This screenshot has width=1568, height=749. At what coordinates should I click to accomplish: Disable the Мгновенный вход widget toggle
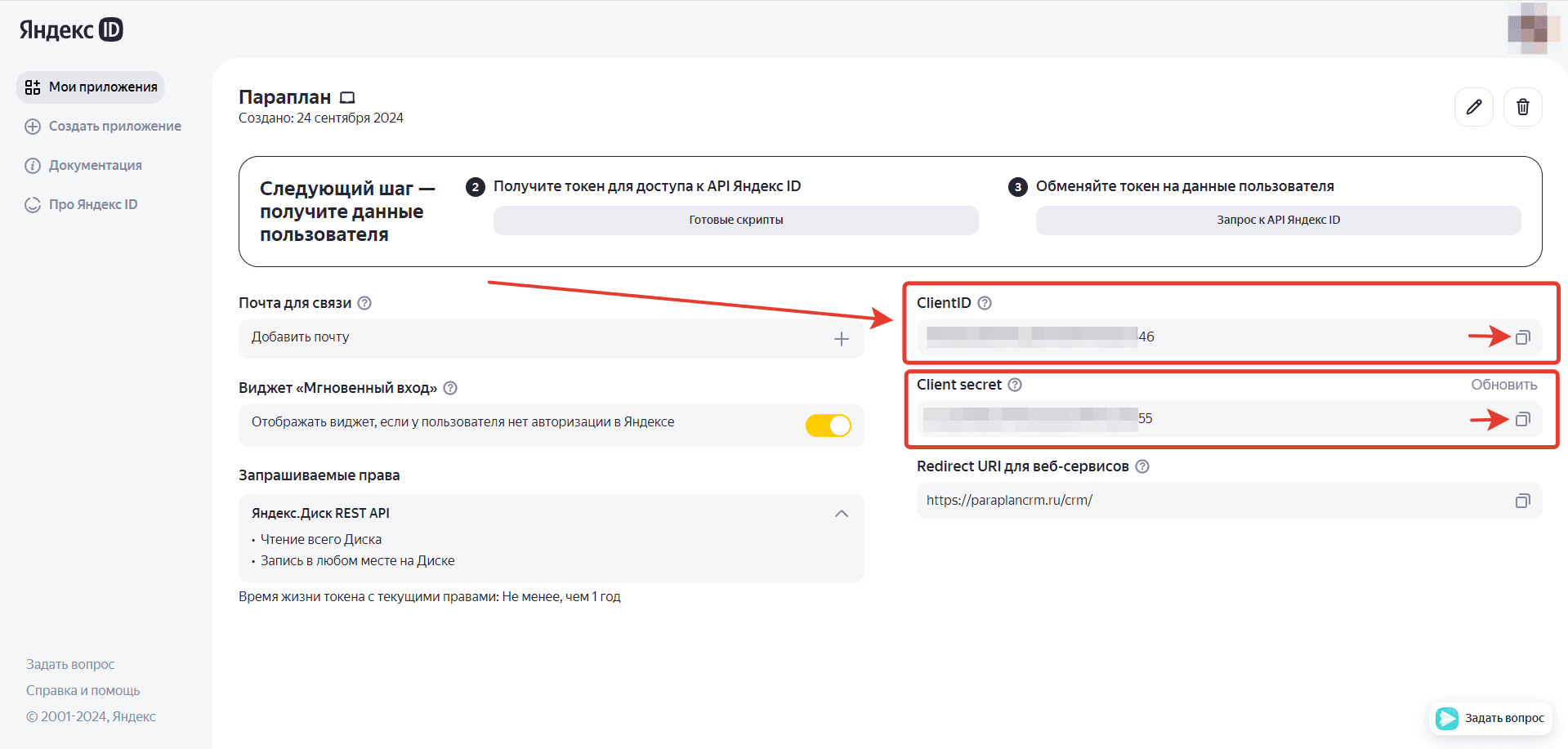(x=828, y=426)
